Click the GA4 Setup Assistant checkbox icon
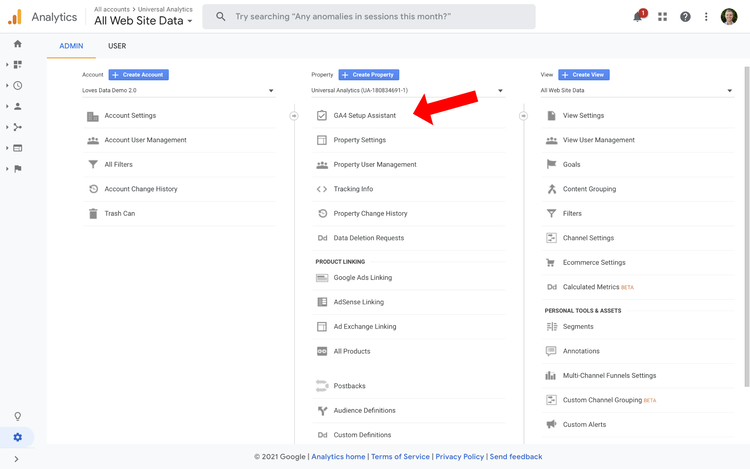 pyautogui.click(x=322, y=116)
